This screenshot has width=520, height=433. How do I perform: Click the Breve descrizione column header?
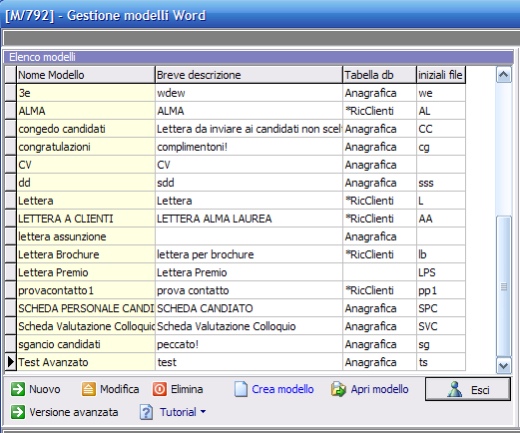(x=249, y=75)
